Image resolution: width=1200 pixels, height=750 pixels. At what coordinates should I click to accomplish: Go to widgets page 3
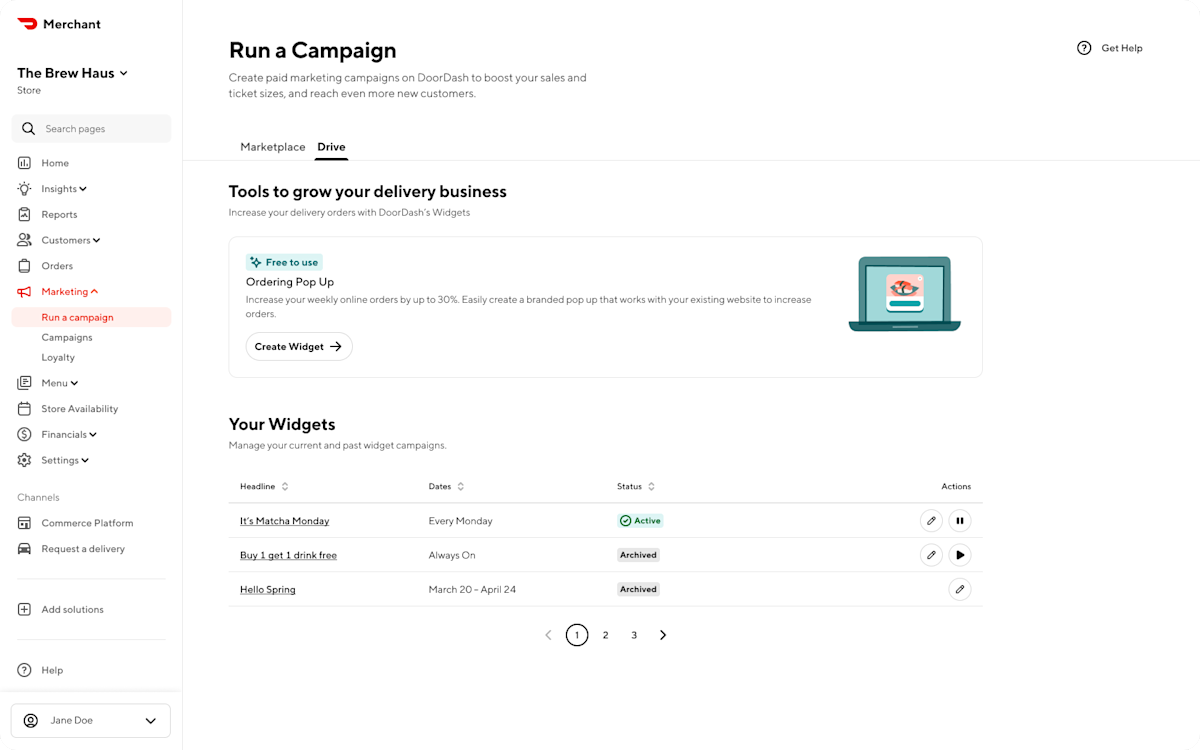point(634,635)
